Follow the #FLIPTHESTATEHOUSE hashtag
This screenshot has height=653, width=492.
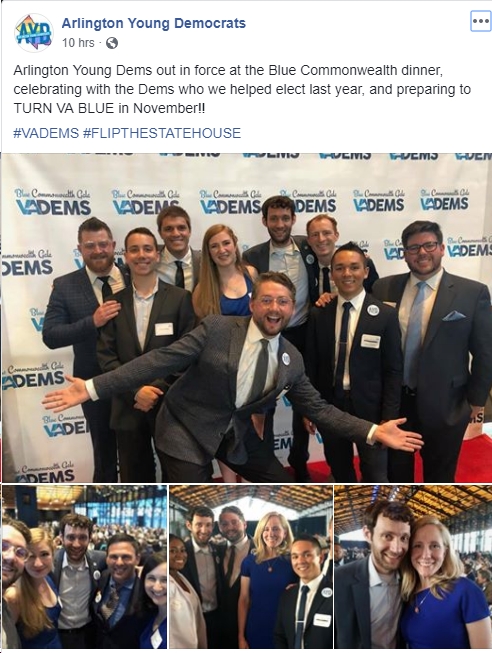(162, 133)
